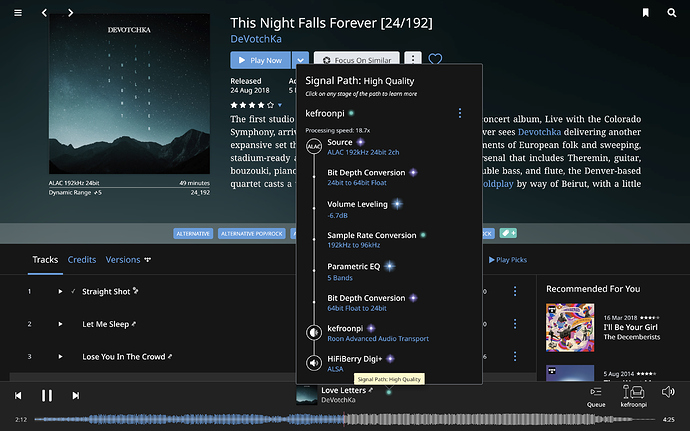Screen dimensions: 690x431
Task: Go back with the left arrow
Action: point(44,13)
